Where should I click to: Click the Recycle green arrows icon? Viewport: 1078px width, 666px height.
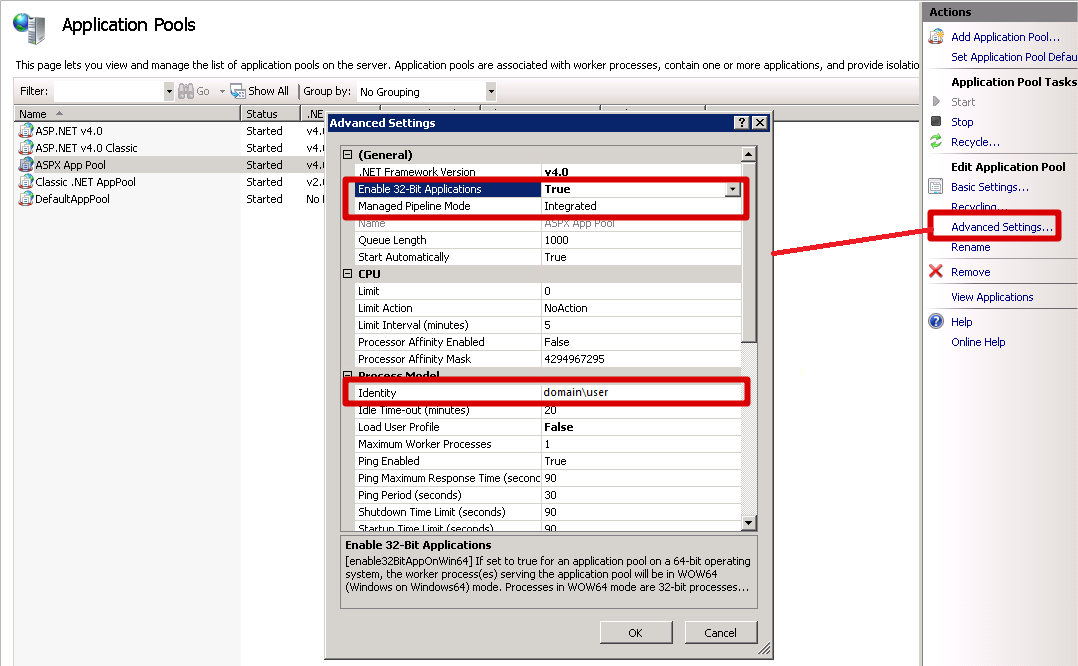pyautogui.click(x=936, y=142)
